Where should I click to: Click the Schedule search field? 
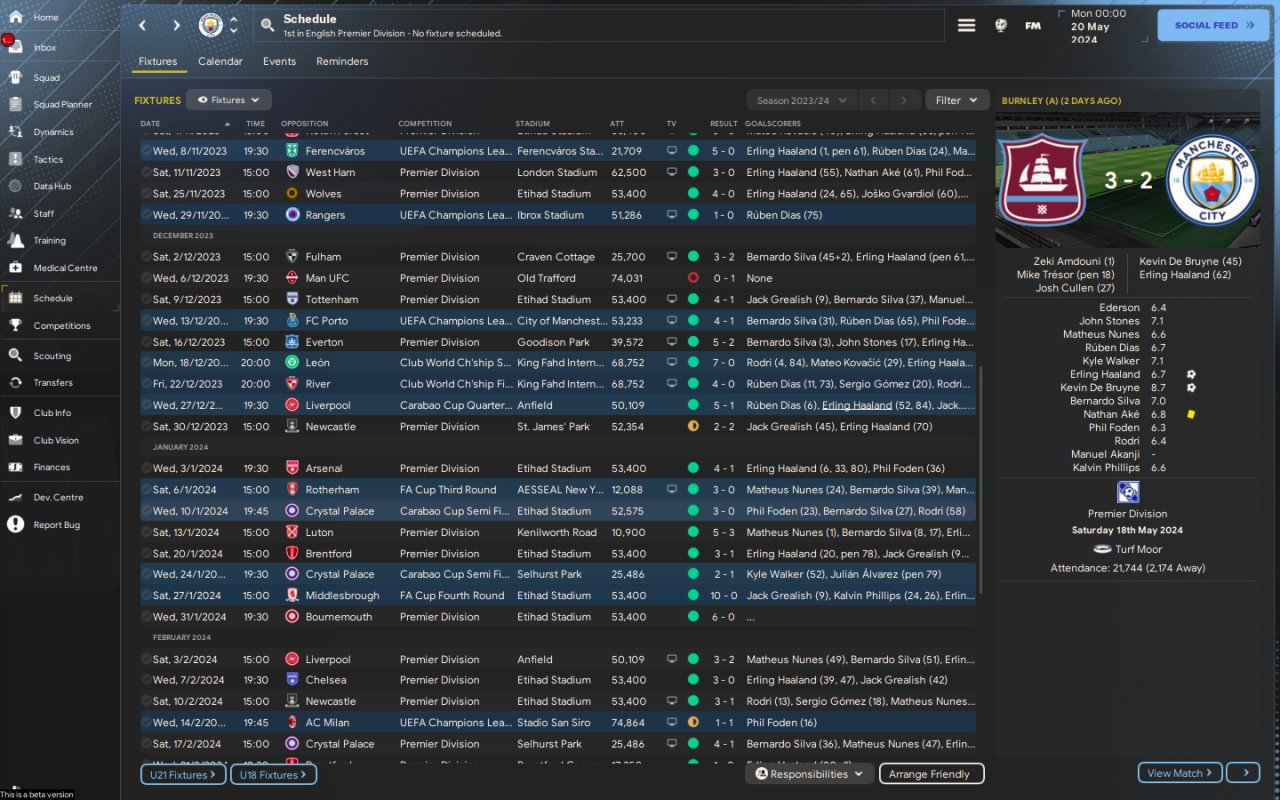tap(599, 26)
